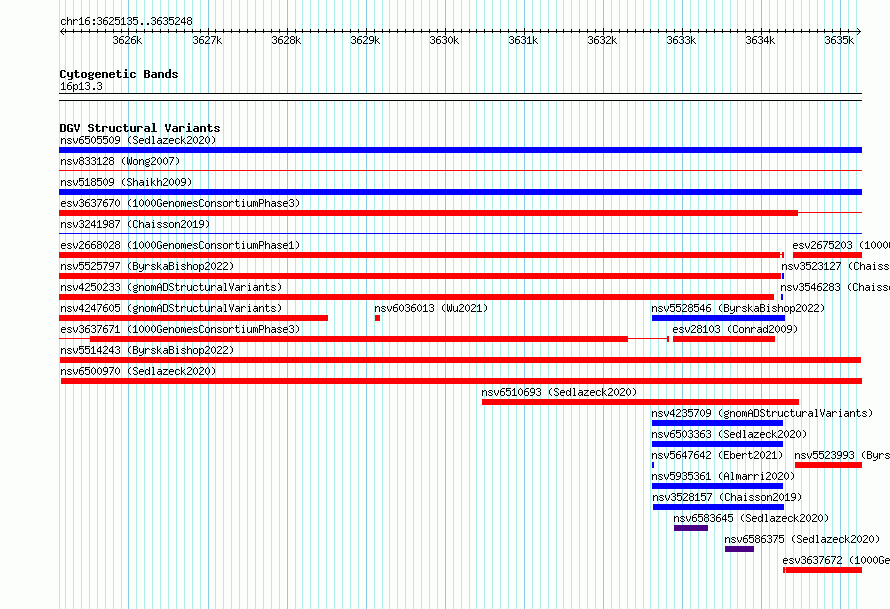Viewport: 890px width, 609px height.
Task: Select nsv6503363 (Sedlazeck2020) label
Action: pyautogui.click(x=729, y=434)
